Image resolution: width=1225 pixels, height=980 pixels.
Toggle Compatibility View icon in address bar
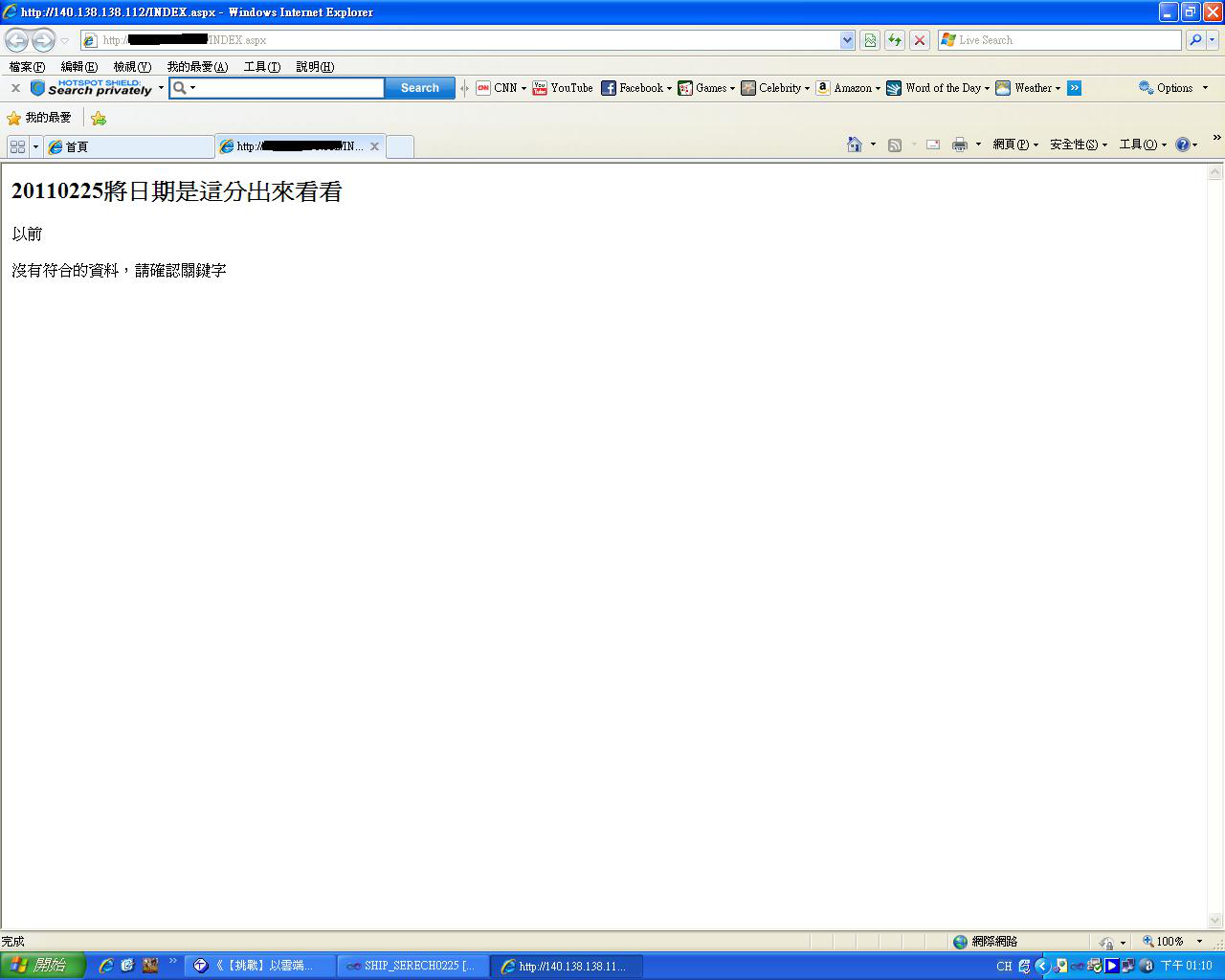point(870,40)
